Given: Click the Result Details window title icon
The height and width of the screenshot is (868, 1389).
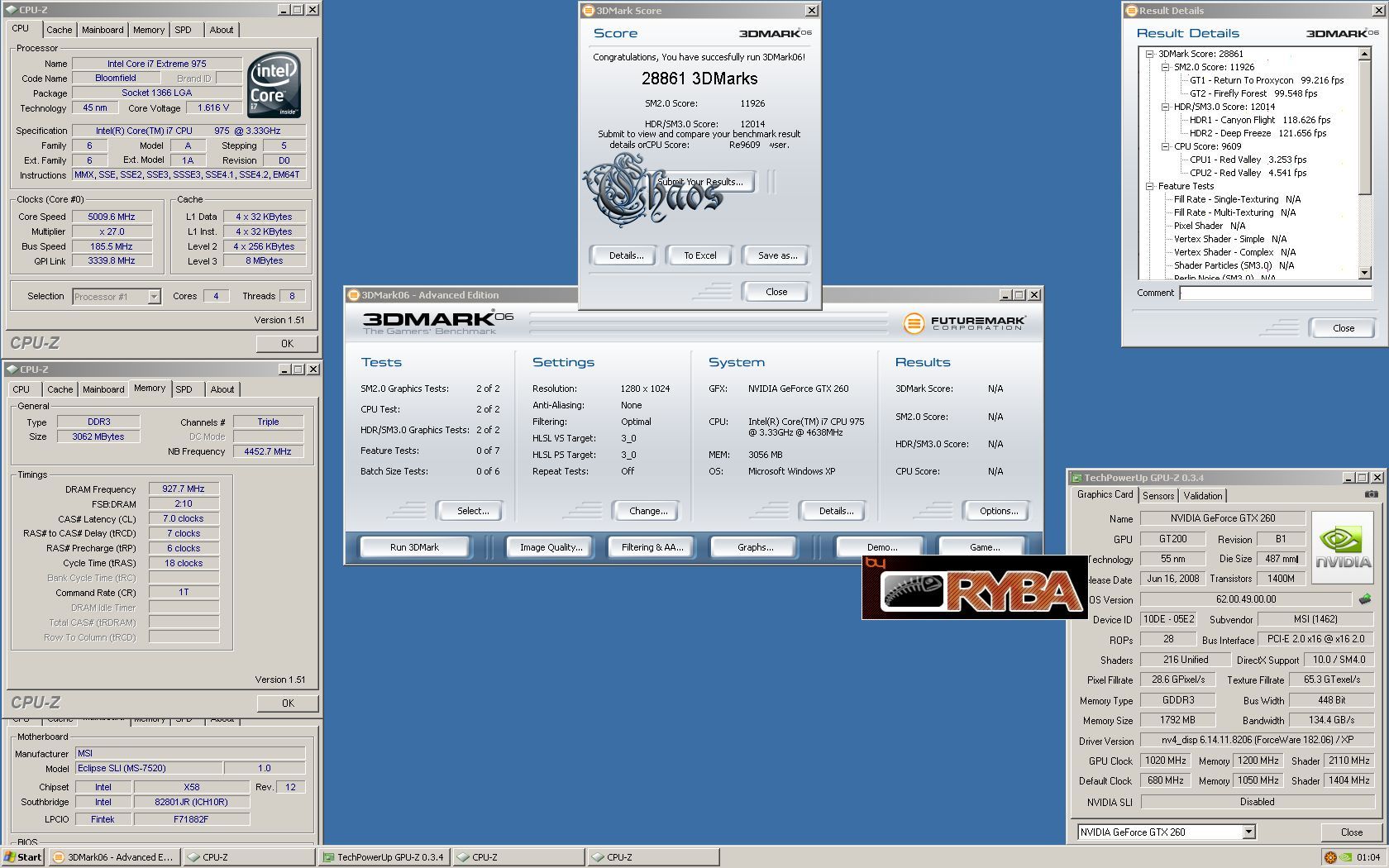Looking at the screenshot, I should tap(1132, 11).
